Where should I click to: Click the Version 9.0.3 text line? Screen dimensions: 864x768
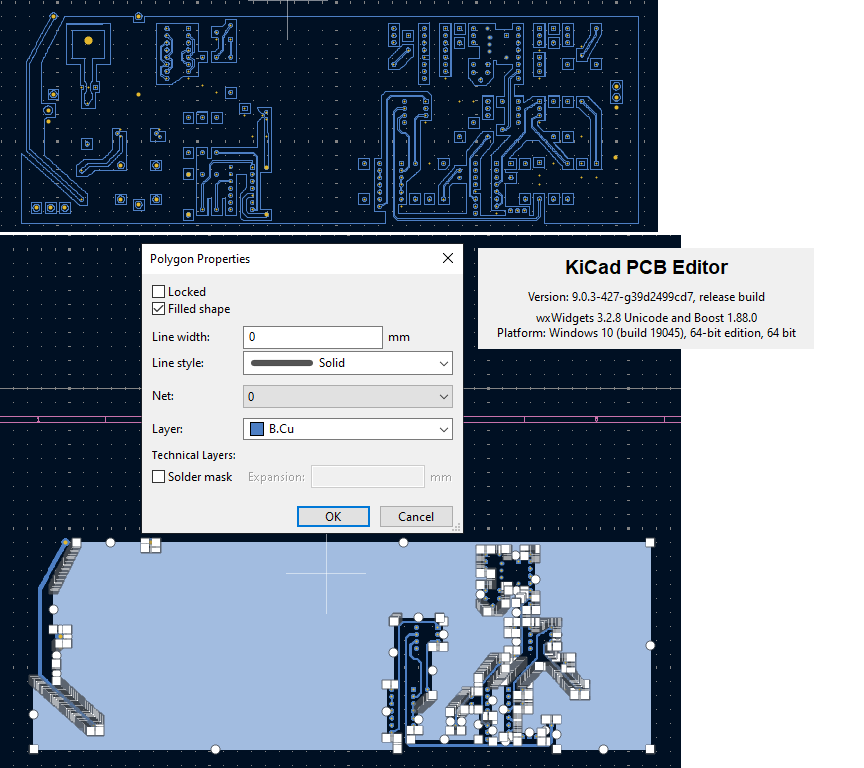[646, 297]
